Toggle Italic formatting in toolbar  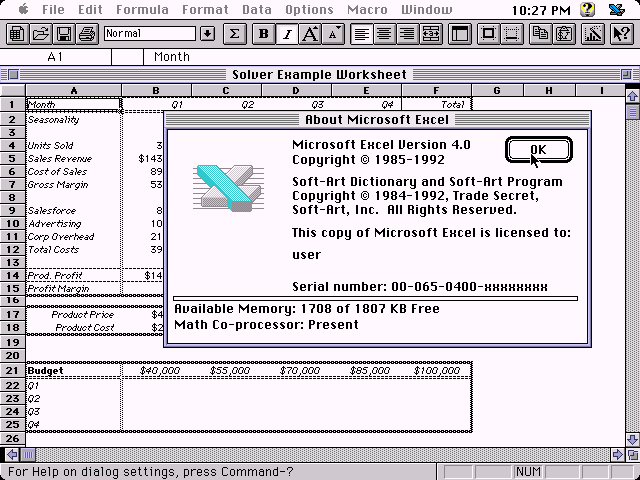coord(287,34)
